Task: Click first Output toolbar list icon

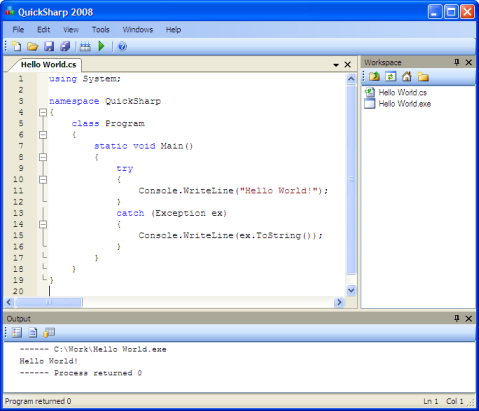Action: (x=17, y=332)
